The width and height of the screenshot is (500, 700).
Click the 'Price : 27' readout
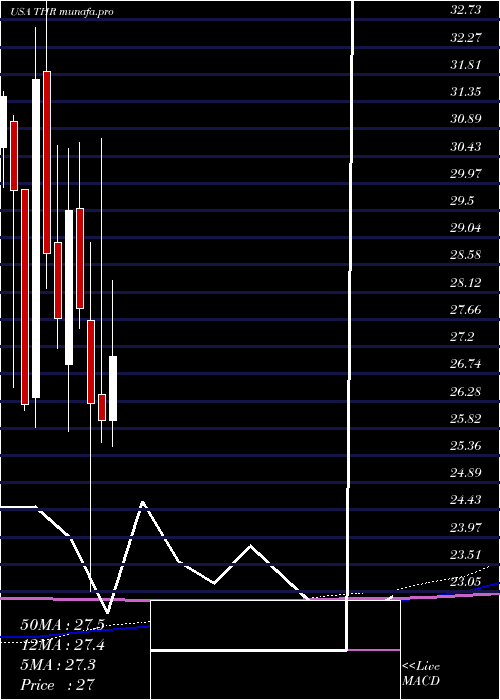coord(57,685)
